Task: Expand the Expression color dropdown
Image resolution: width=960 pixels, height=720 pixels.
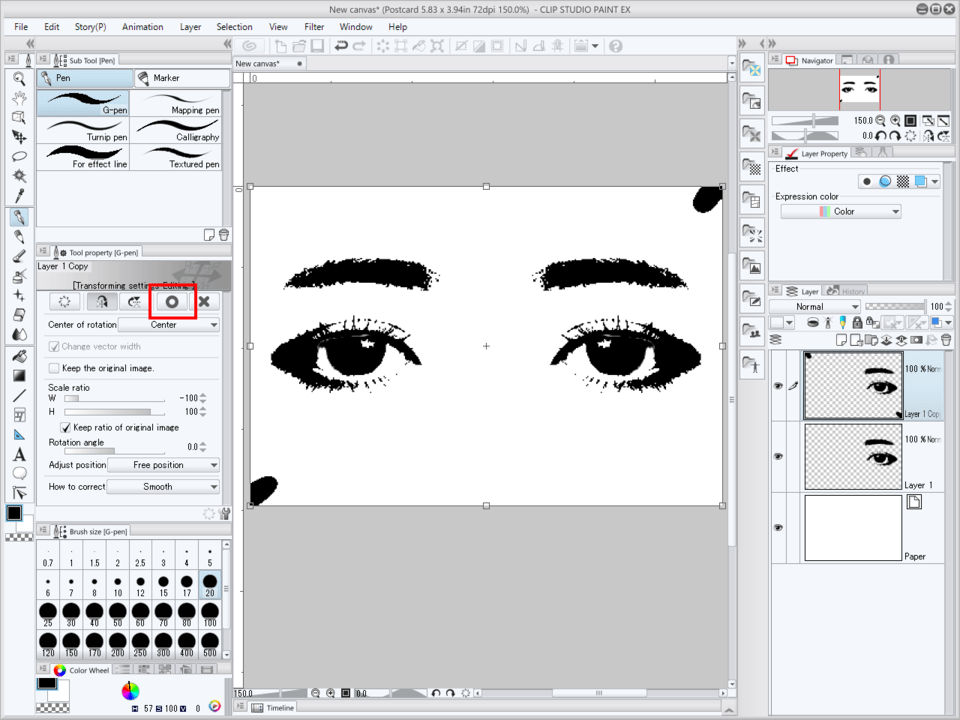Action: (841, 212)
